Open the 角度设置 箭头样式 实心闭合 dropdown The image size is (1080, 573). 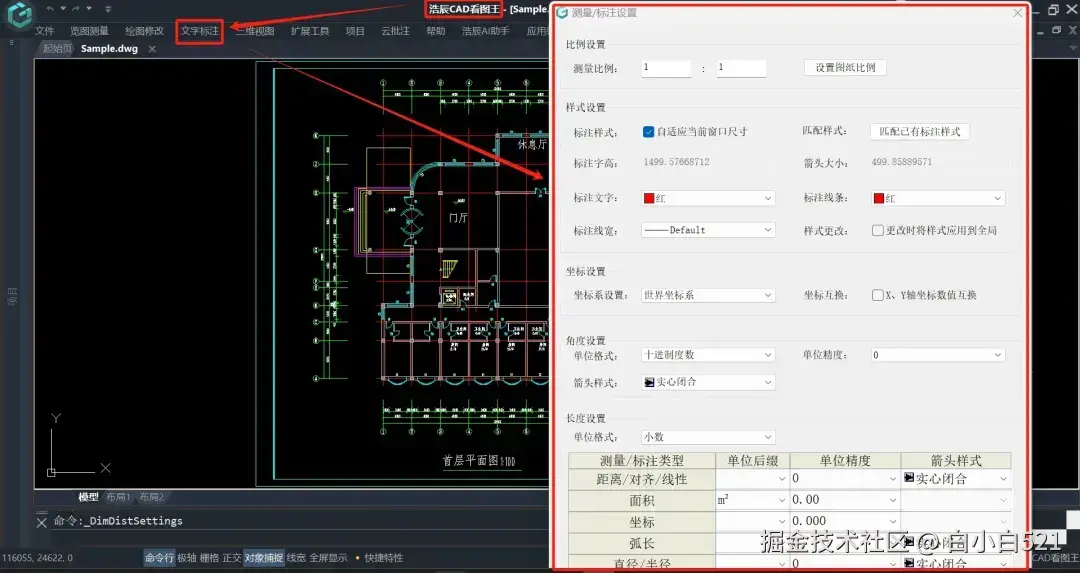(x=708, y=382)
